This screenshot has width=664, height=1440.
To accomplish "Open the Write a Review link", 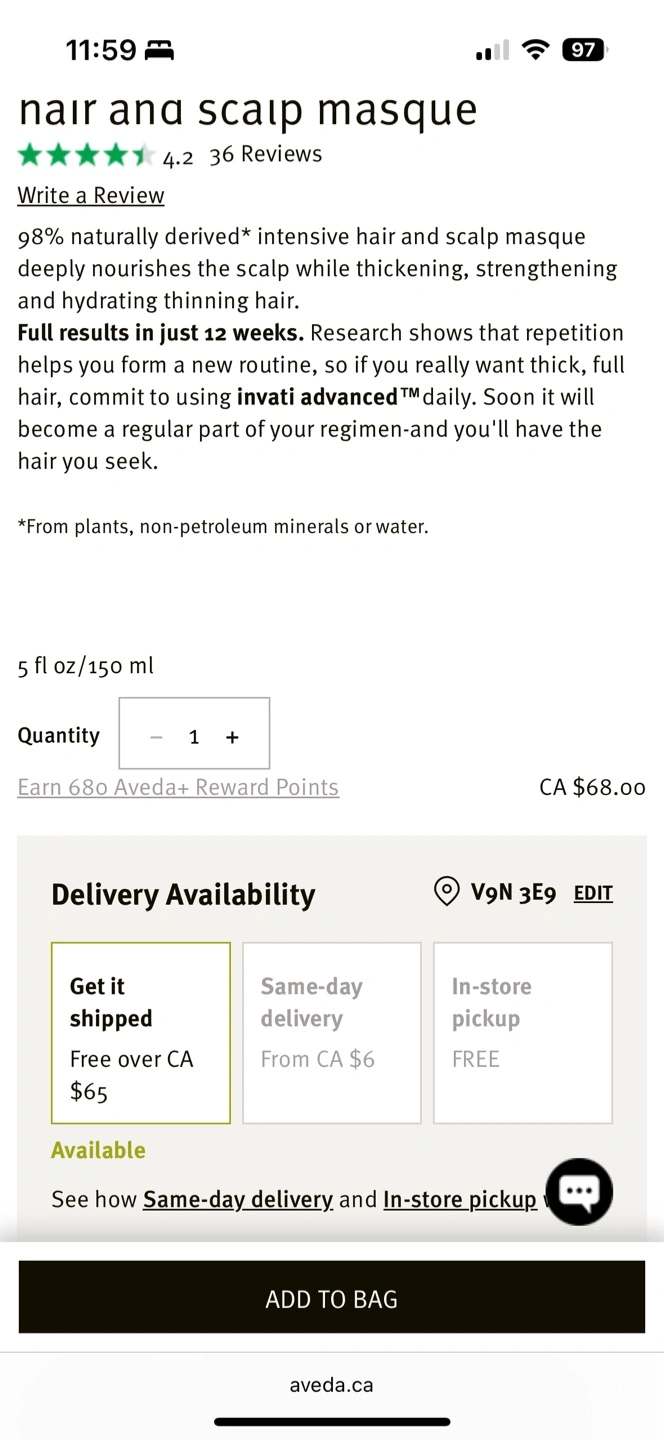I will point(91,196).
